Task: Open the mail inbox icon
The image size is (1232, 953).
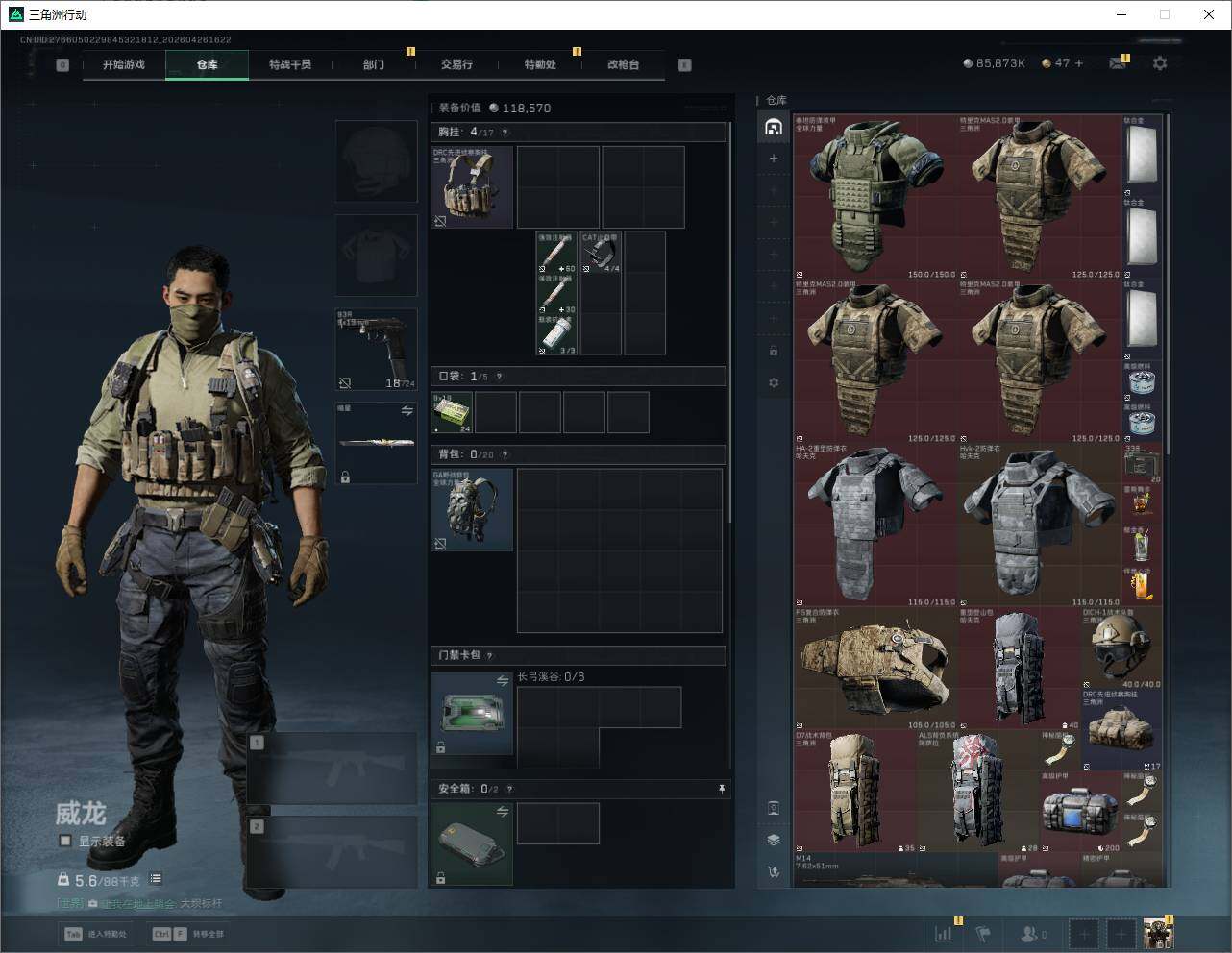Action: [1118, 63]
